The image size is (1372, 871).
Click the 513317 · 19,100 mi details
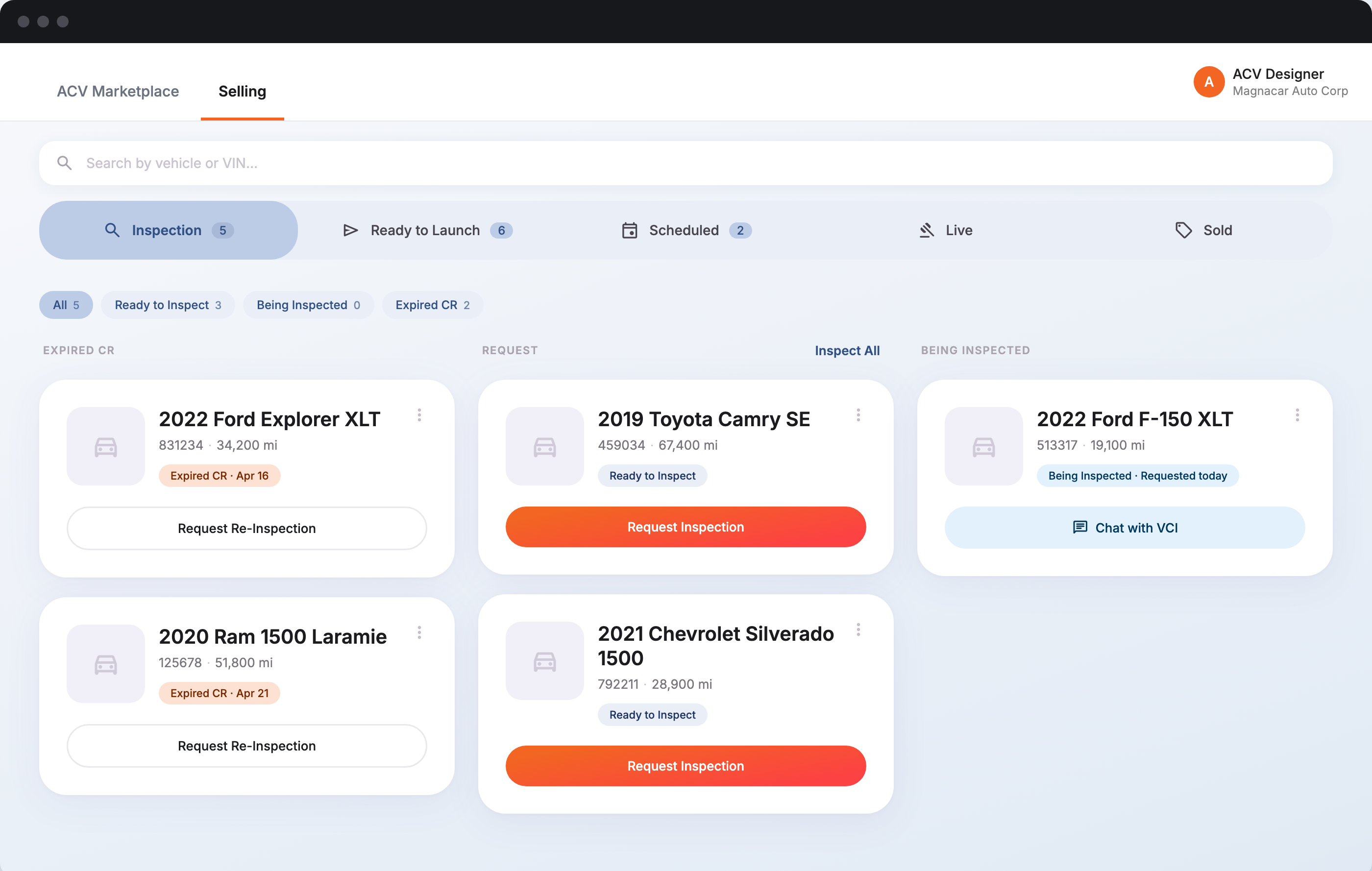1091,445
